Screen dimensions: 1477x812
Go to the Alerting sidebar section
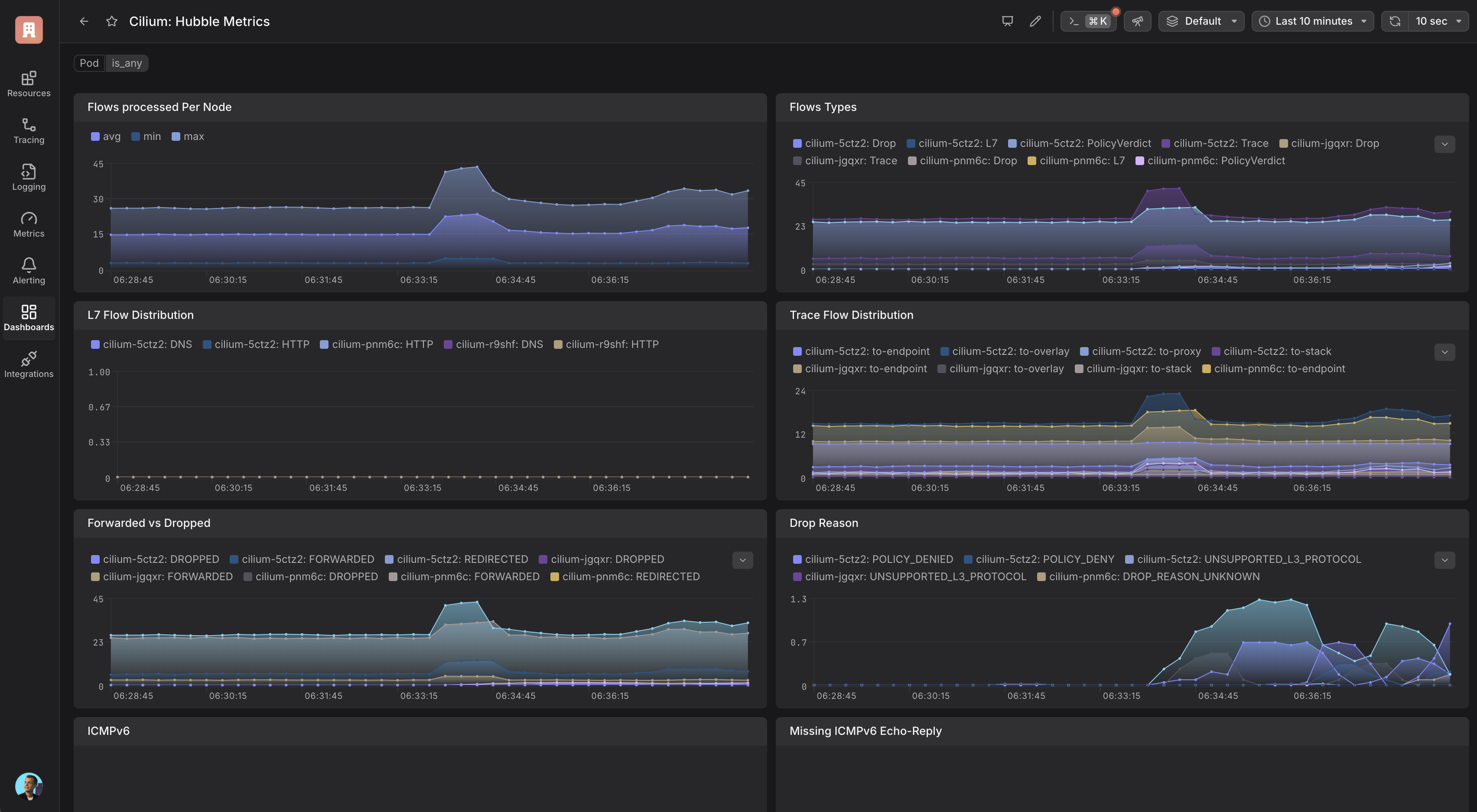coord(29,271)
